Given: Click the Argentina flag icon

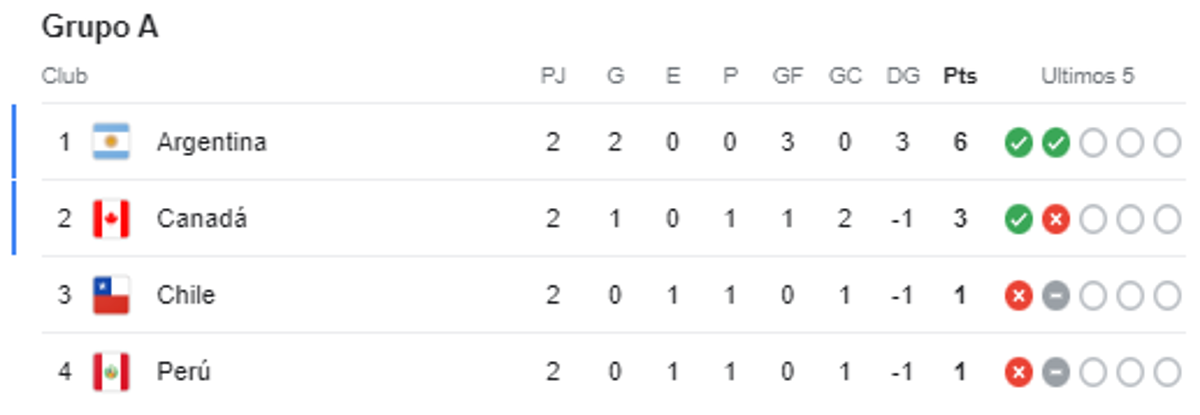Looking at the screenshot, I should (111, 142).
